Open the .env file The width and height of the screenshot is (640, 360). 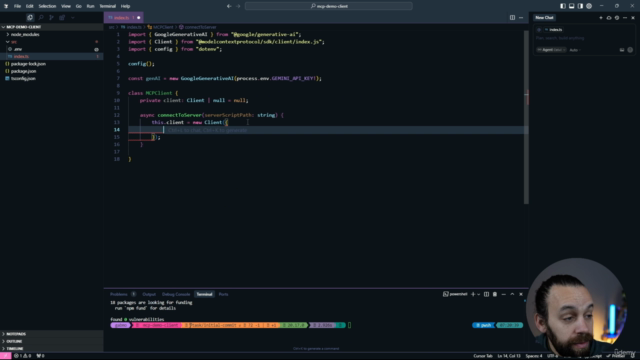tap(51, 49)
